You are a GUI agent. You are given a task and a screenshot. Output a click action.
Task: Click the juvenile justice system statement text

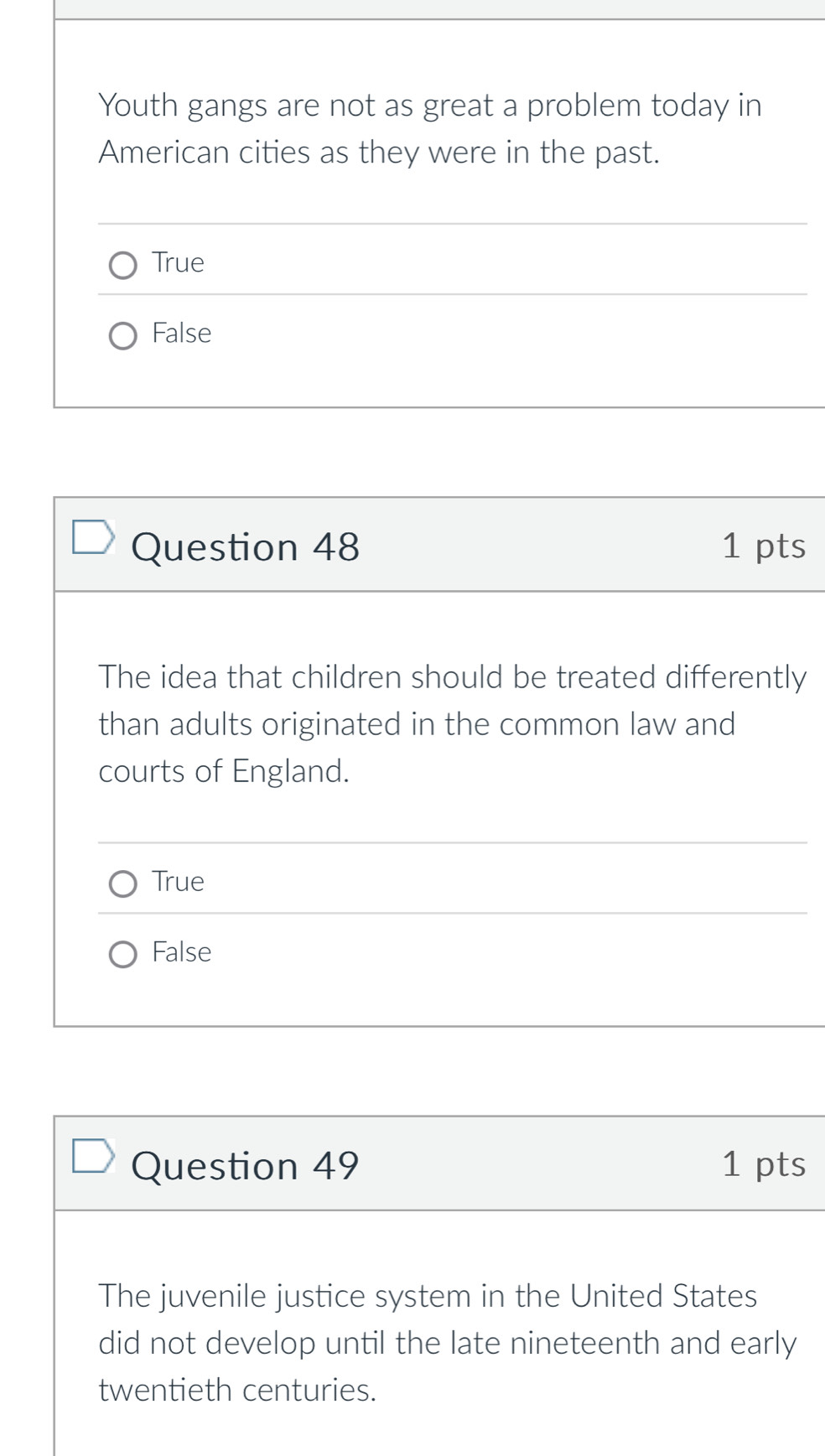click(x=448, y=1342)
